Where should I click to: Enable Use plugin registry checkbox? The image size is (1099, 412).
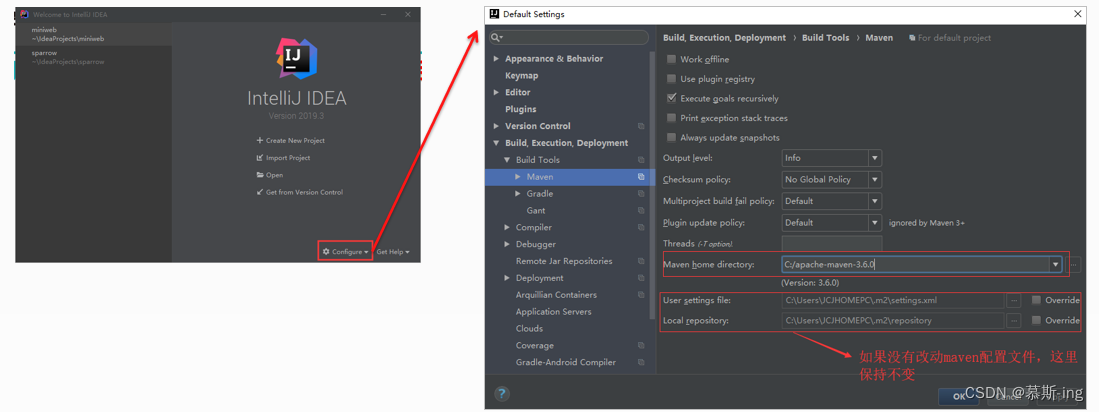coord(671,79)
